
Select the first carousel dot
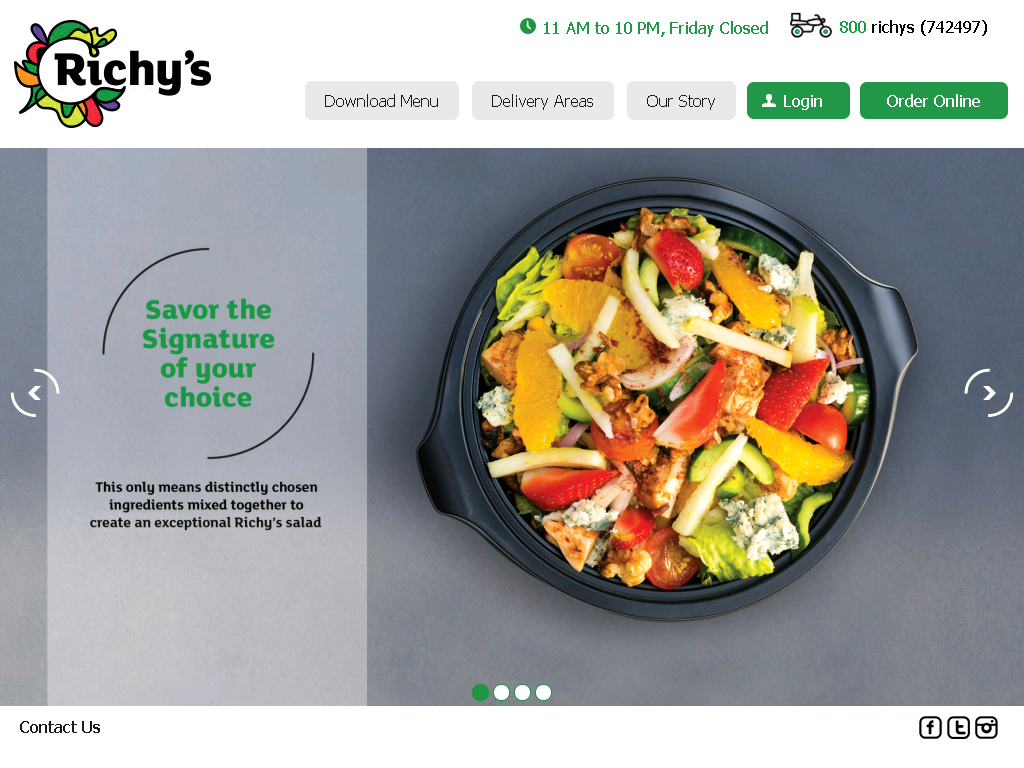pyautogui.click(x=481, y=692)
